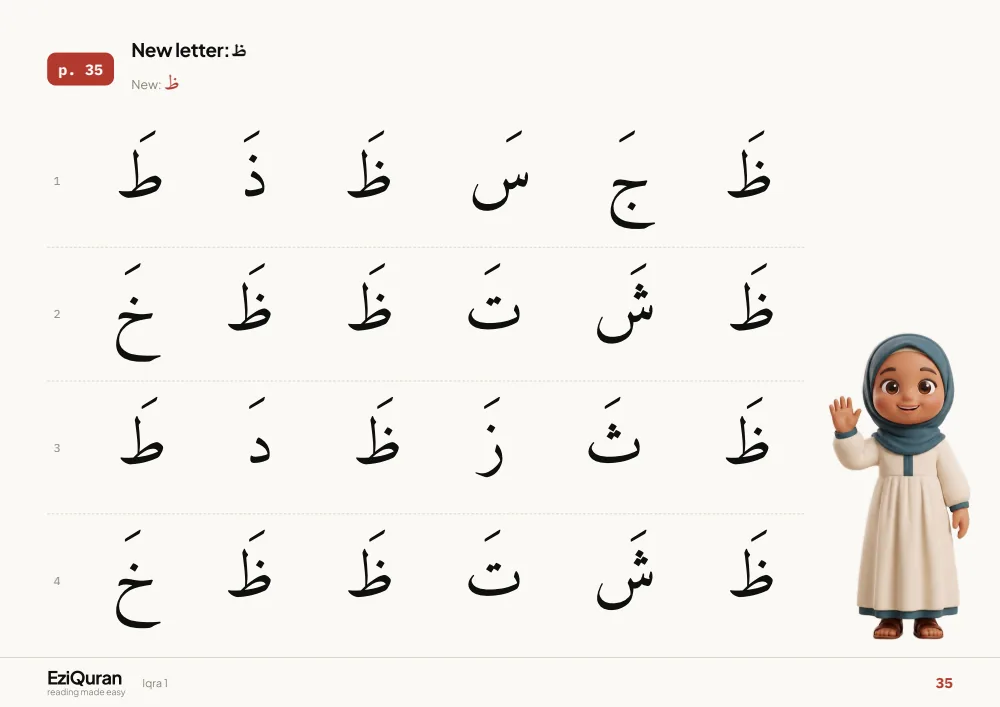The height and width of the screenshot is (707, 1000).
Task: Click the red new letter ظ beside New:
Action: point(172,83)
